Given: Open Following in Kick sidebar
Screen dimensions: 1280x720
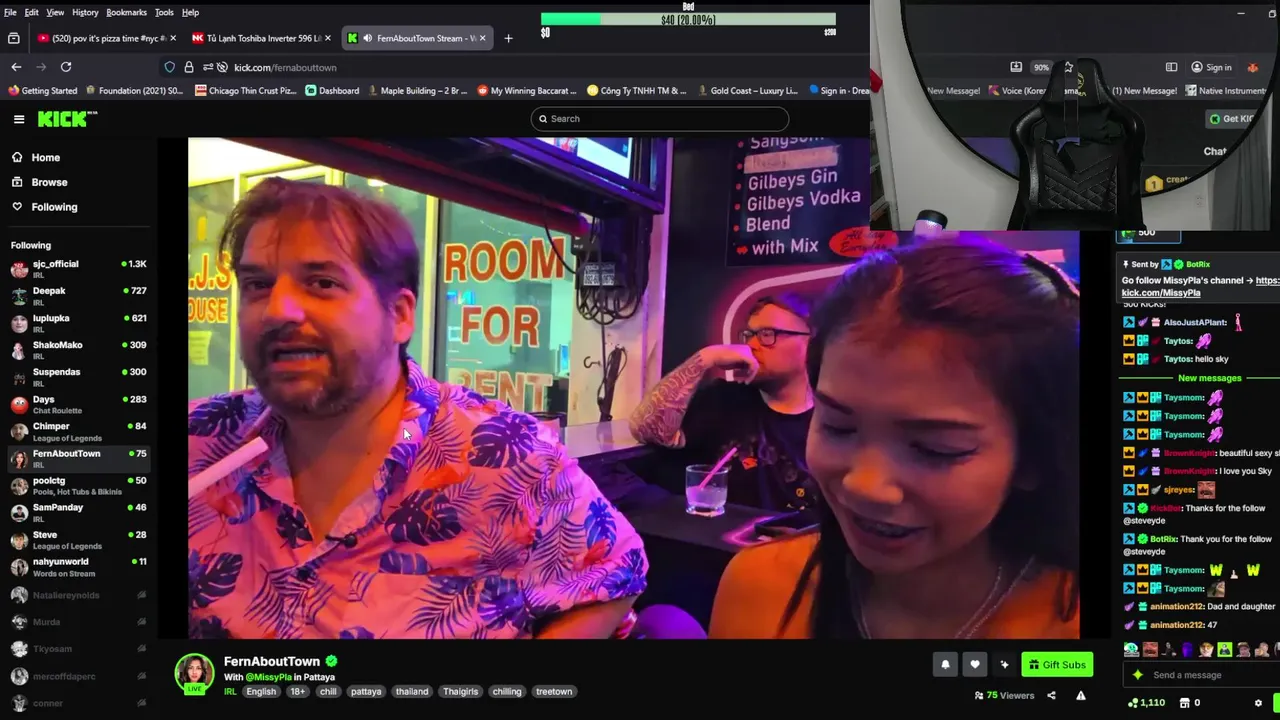Looking at the screenshot, I should (x=54, y=207).
